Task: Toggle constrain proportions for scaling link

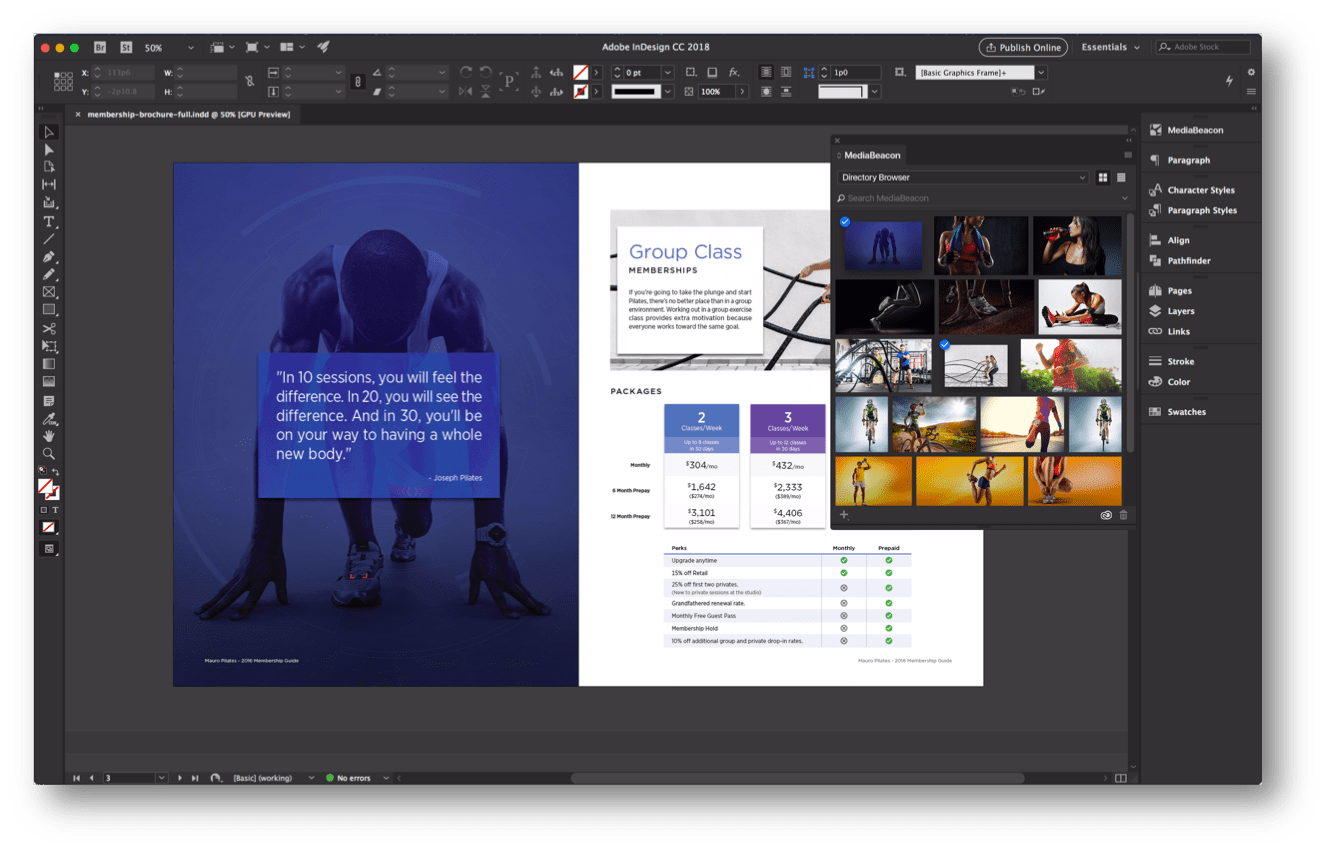Action: (358, 81)
